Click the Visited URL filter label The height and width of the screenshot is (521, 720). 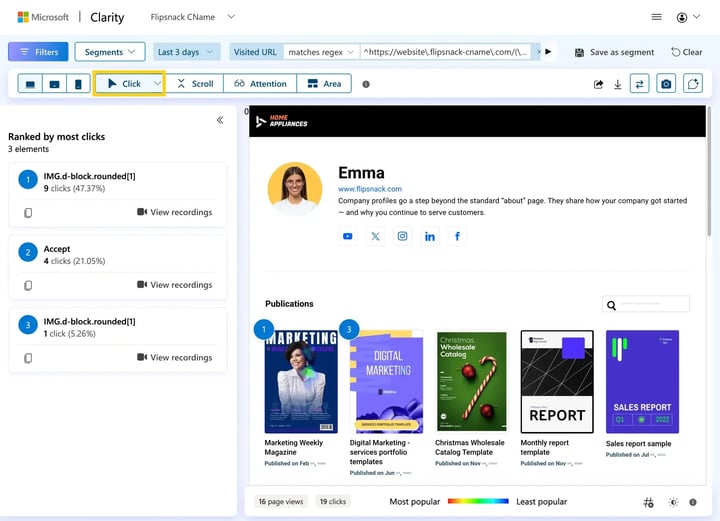point(255,52)
